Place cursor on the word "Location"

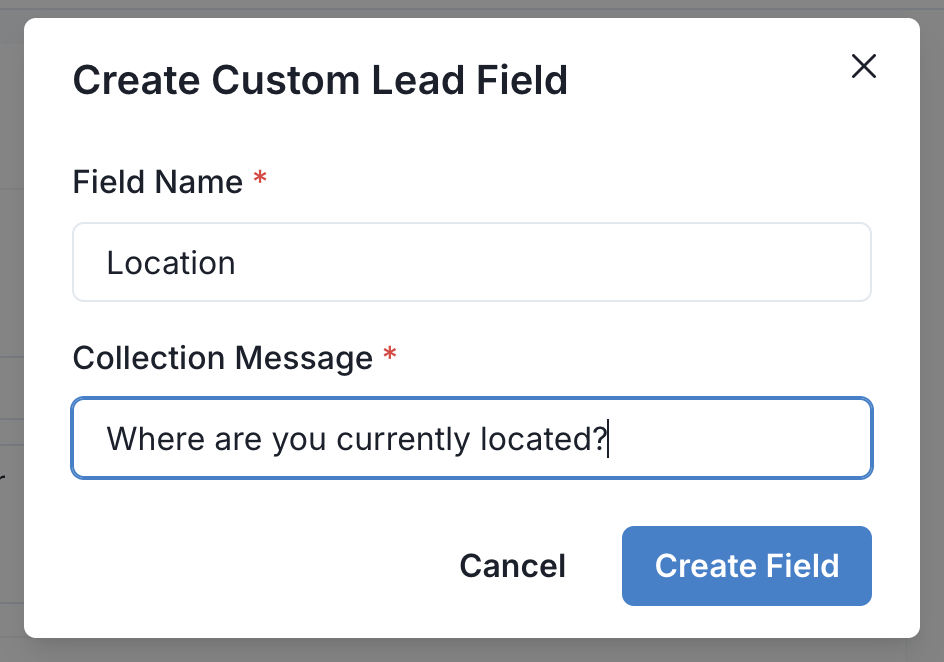pos(171,263)
